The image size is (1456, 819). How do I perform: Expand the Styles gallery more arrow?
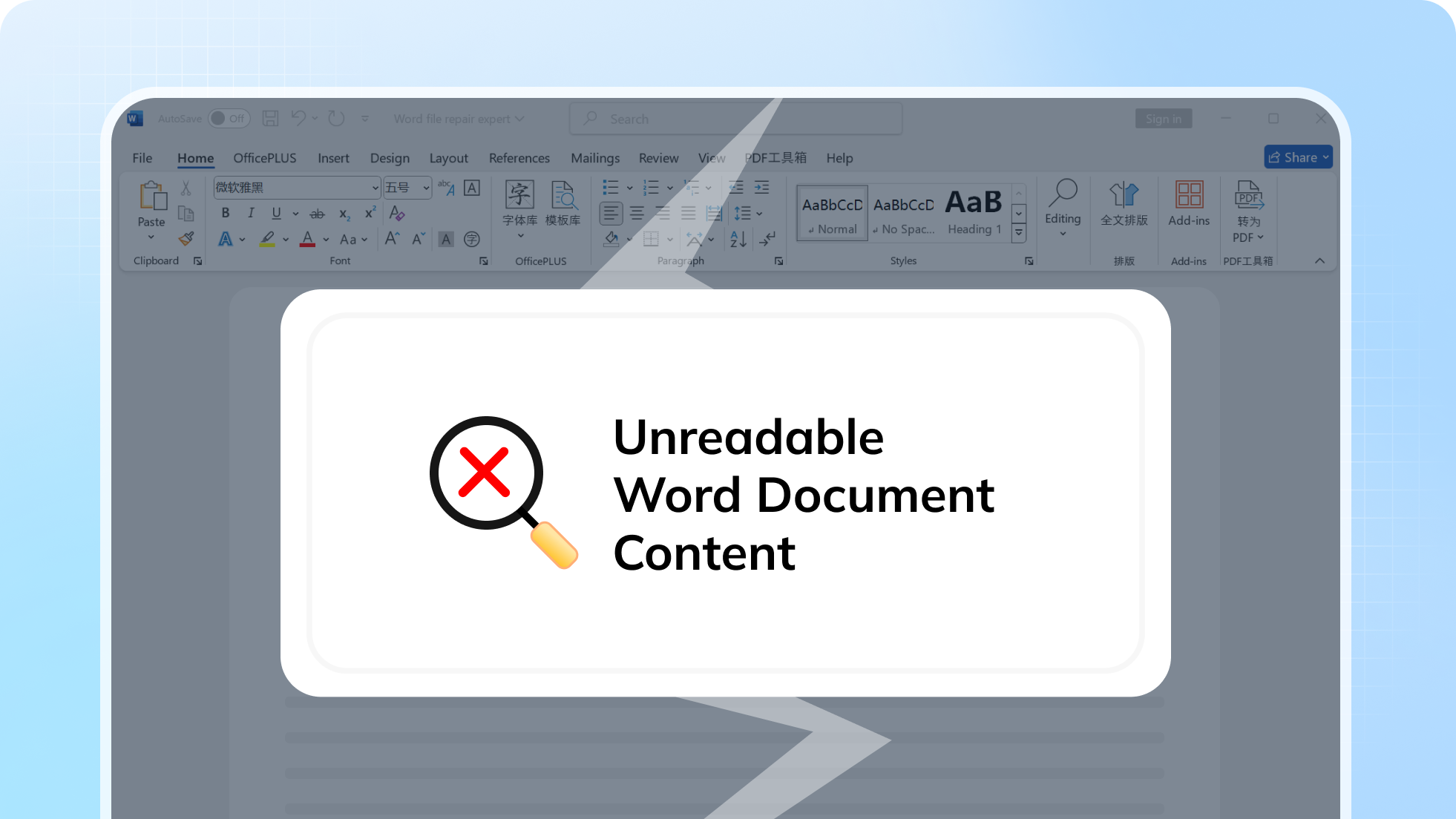pos(1019,232)
